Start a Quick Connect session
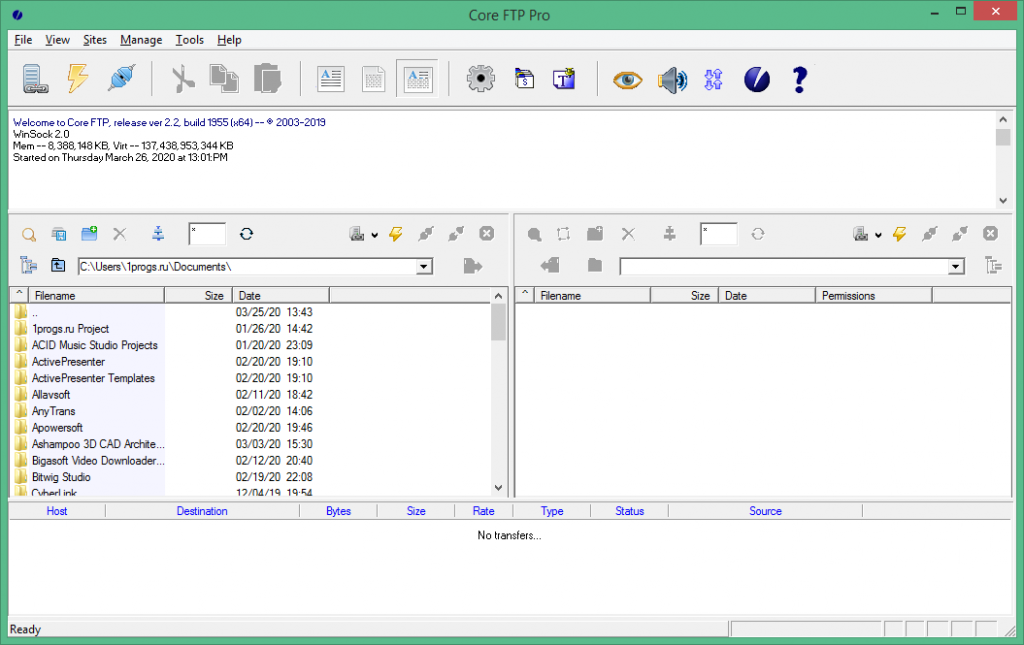 77,78
